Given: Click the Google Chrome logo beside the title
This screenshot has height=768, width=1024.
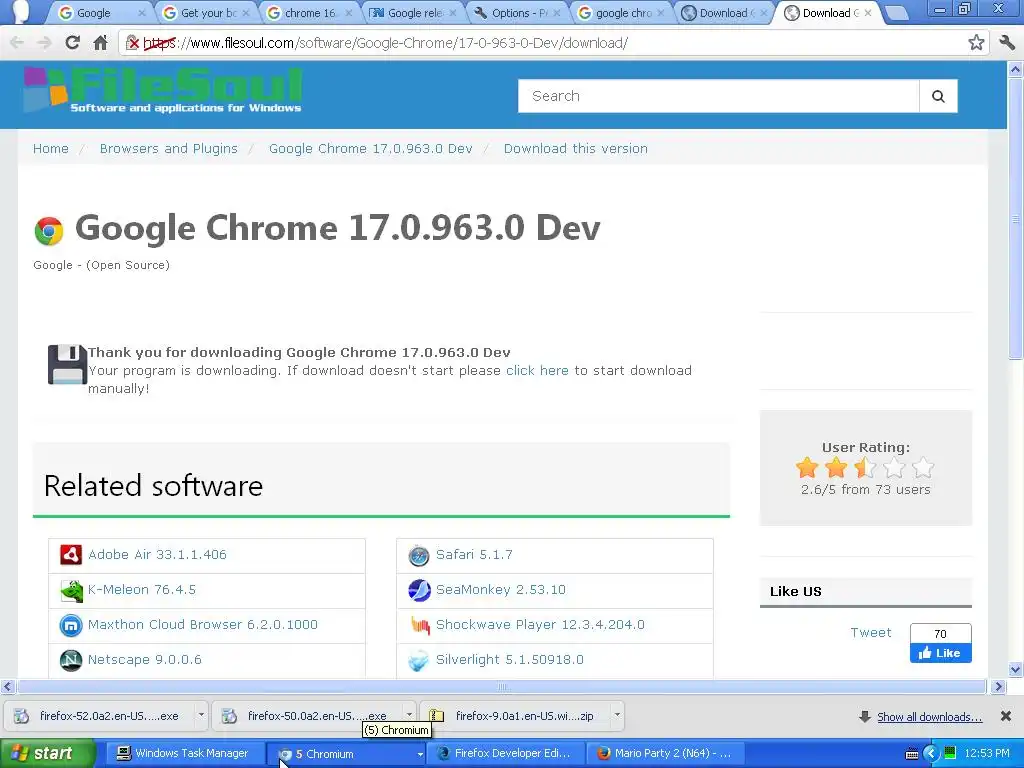Looking at the screenshot, I should coord(49,231).
